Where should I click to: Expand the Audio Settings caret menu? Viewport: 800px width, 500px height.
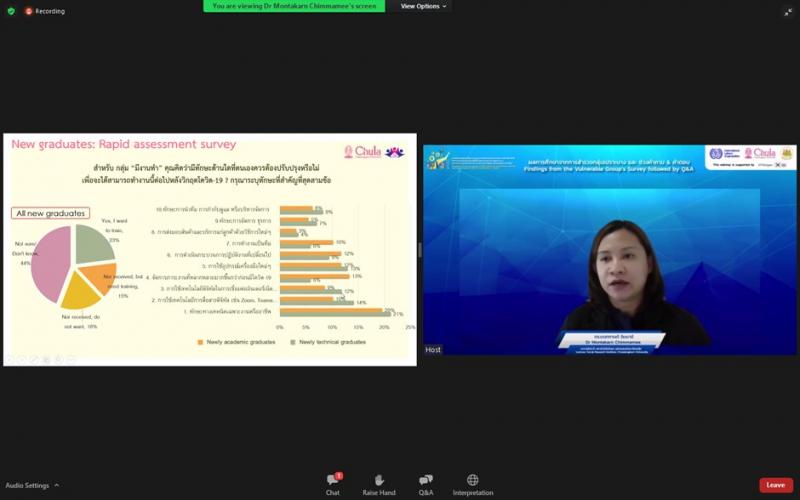[x=56, y=485]
